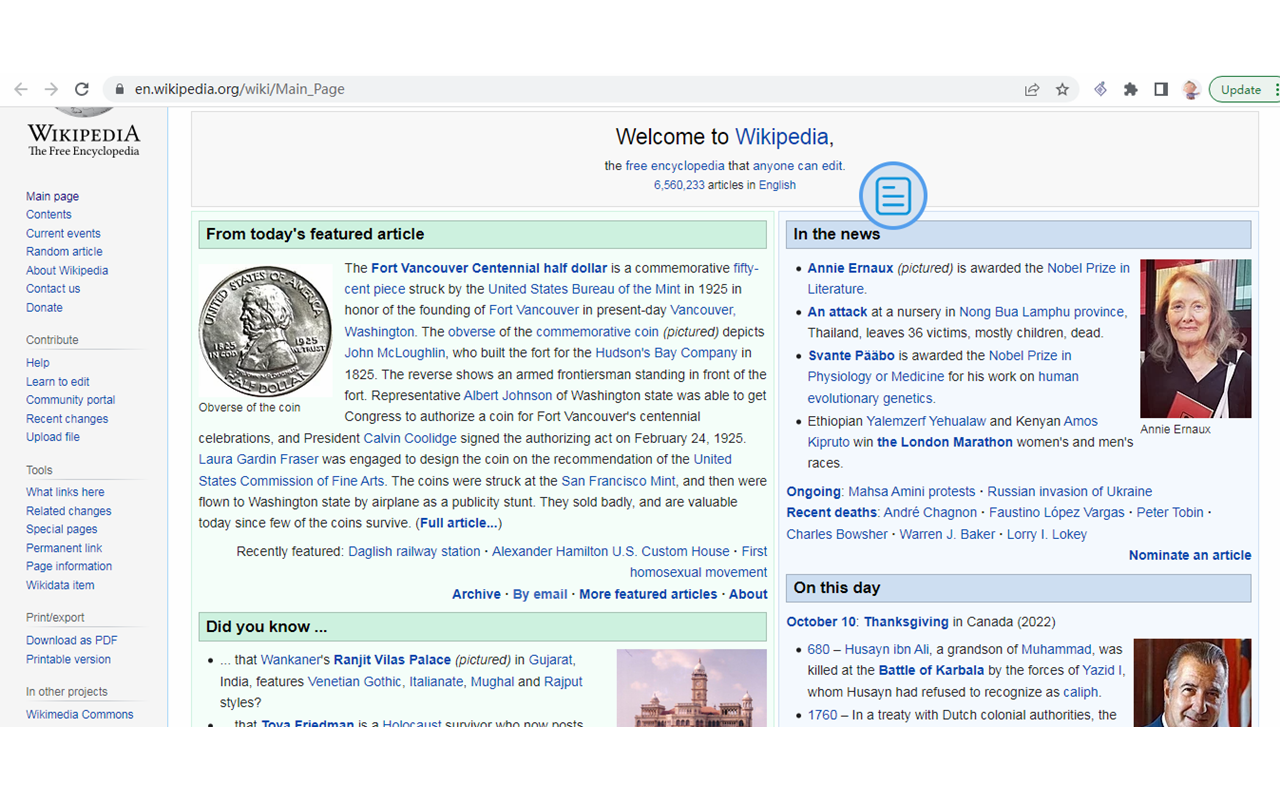Click Download as PDF
Viewport: 1280px width, 800px height.
(72, 640)
